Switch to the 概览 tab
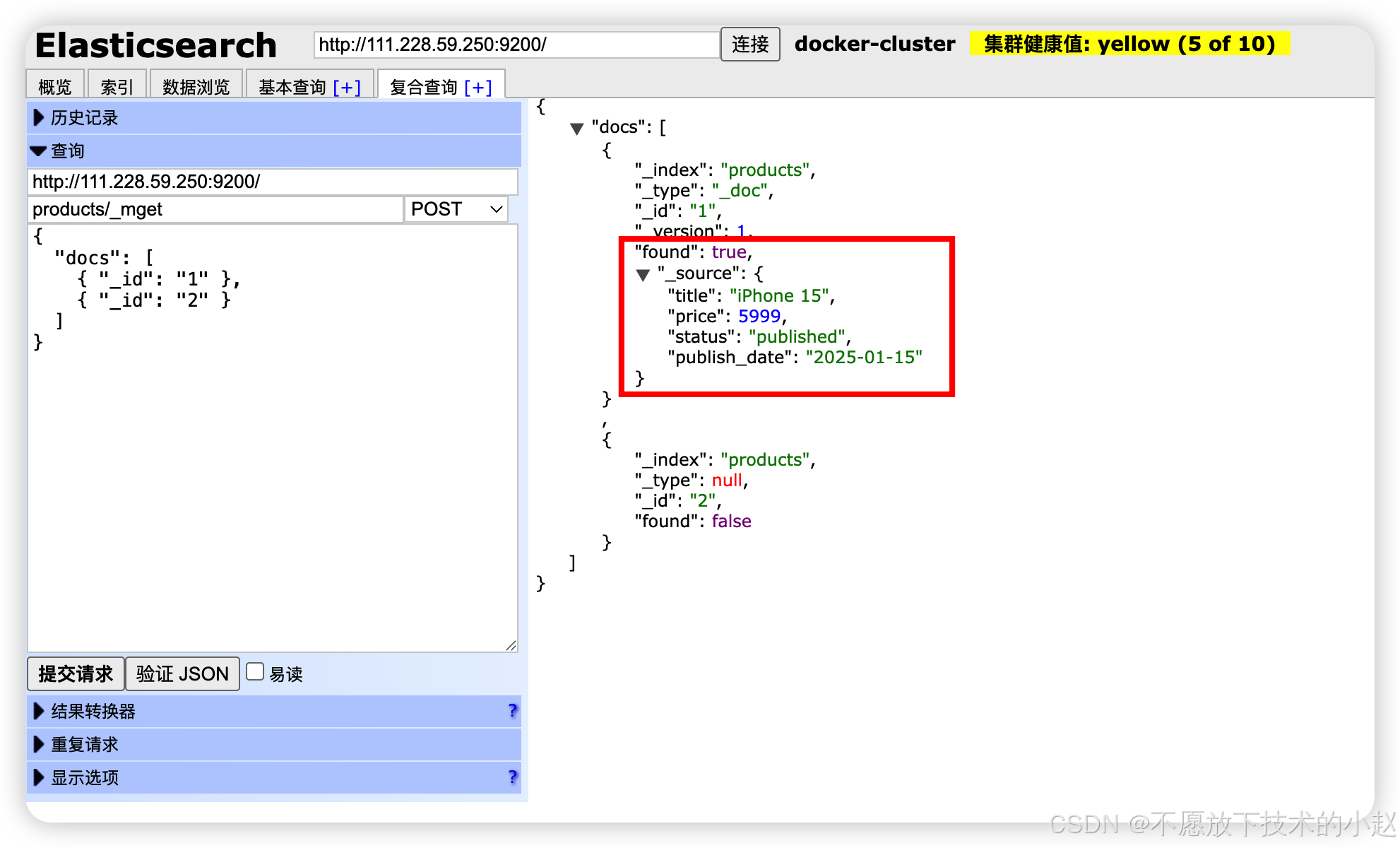The width and height of the screenshot is (1400, 848). coord(55,87)
